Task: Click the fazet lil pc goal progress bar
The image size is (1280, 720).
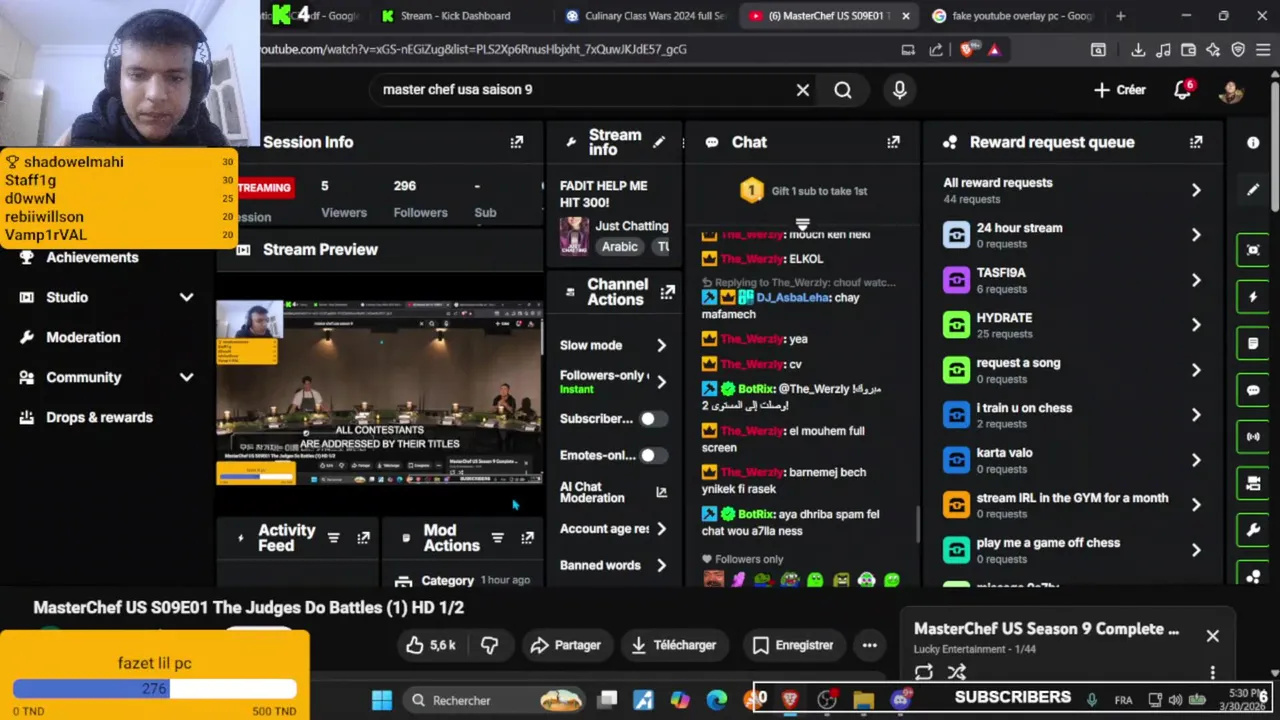Action: click(x=155, y=689)
